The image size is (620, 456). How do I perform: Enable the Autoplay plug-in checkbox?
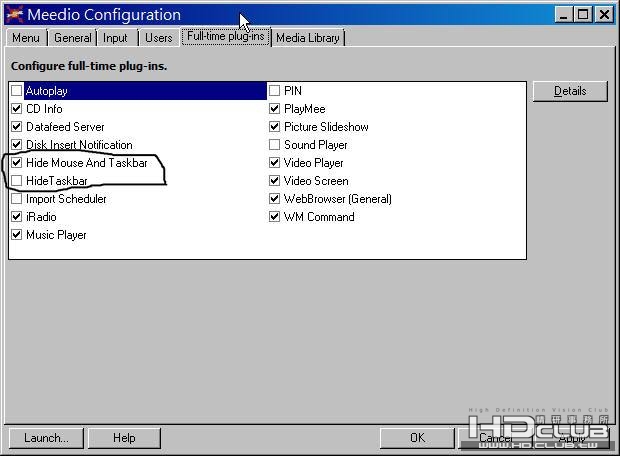click(x=17, y=91)
